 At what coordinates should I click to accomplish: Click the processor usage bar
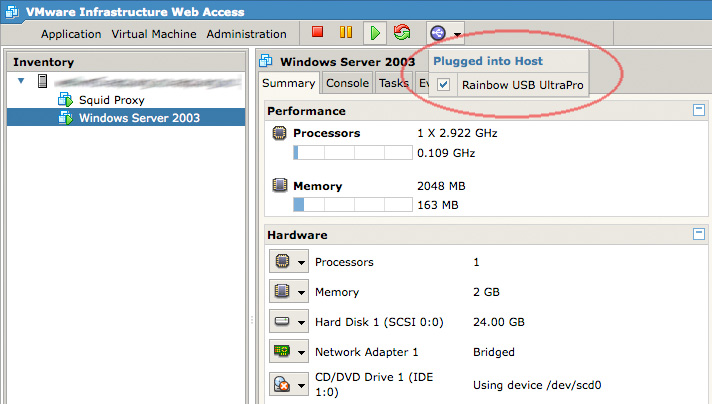click(x=353, y=153)
